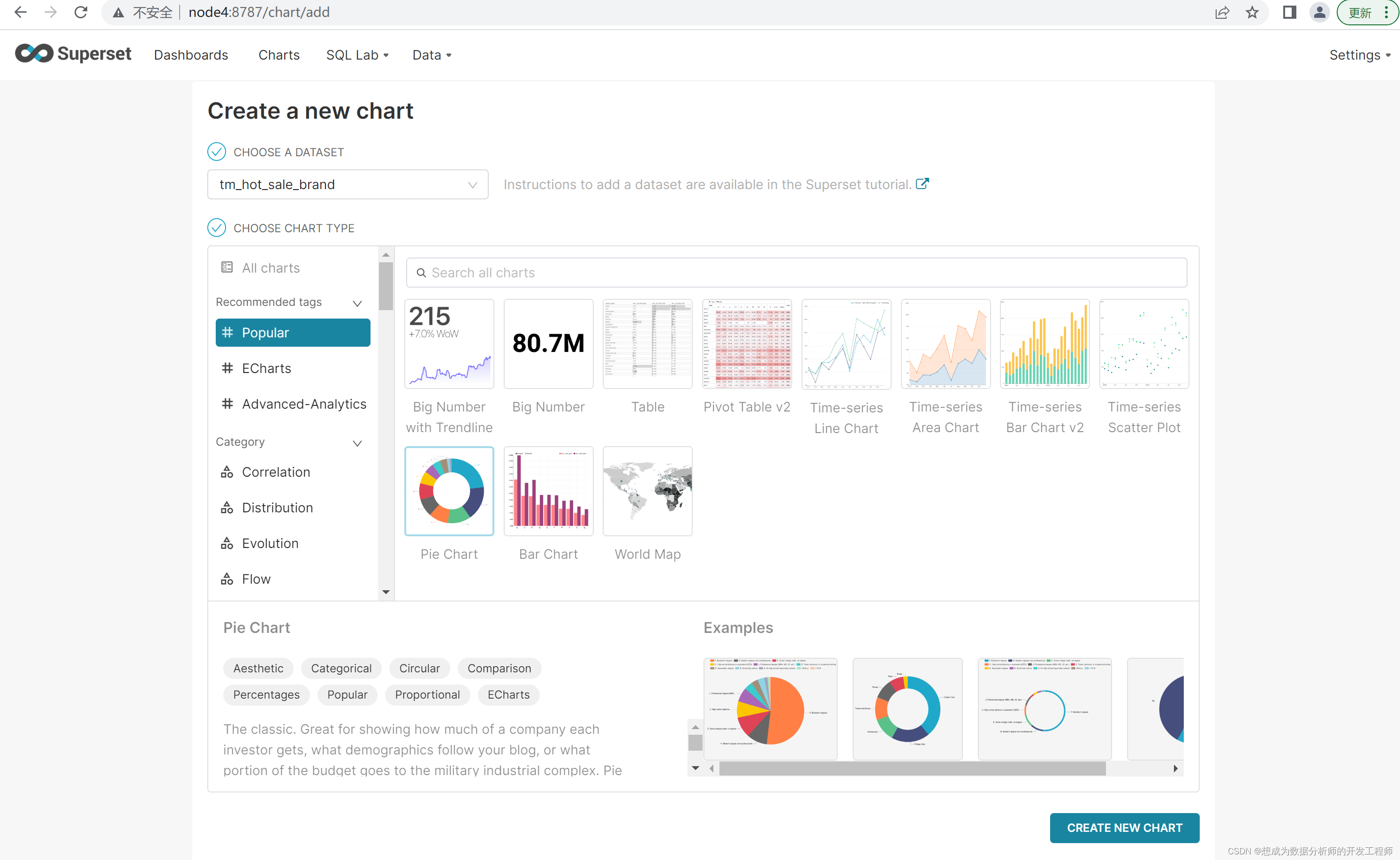Open the browser profile avatar

(1319, 13)
